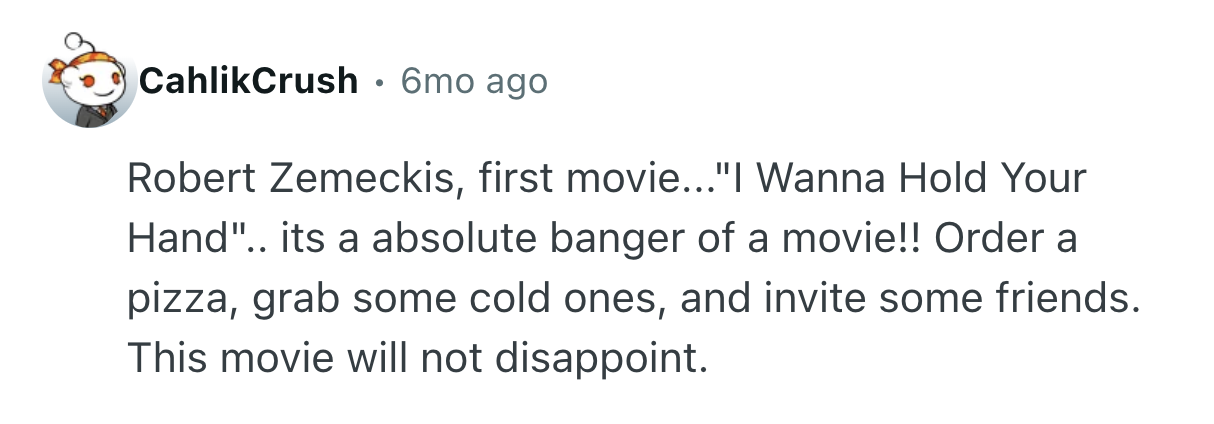The height and width of the screenshot is (424, 1214).
Task: Click the dot separator beside the username
Action: click(x=379, y=80)
